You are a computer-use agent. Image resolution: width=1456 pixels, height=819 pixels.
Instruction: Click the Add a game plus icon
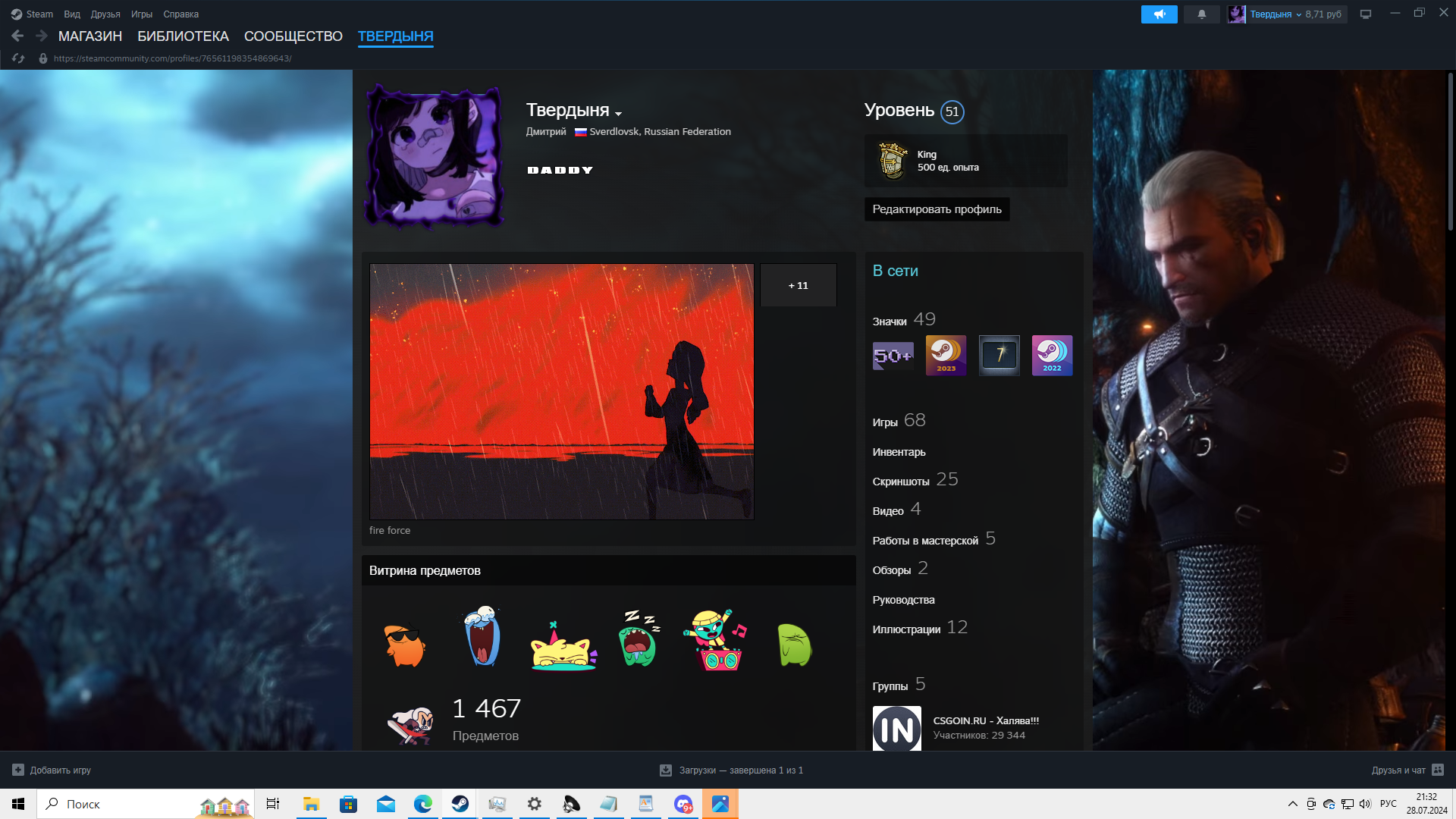(x=18, y=770)
